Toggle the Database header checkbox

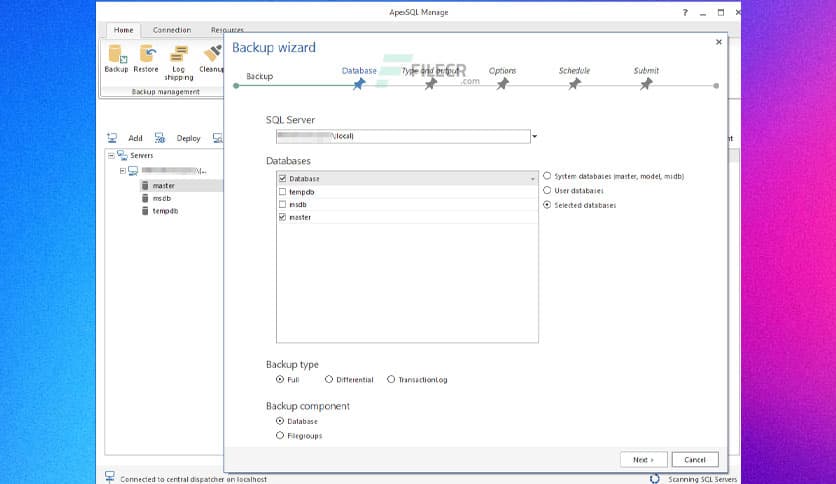pyautogui.click(x=283, y=179)
